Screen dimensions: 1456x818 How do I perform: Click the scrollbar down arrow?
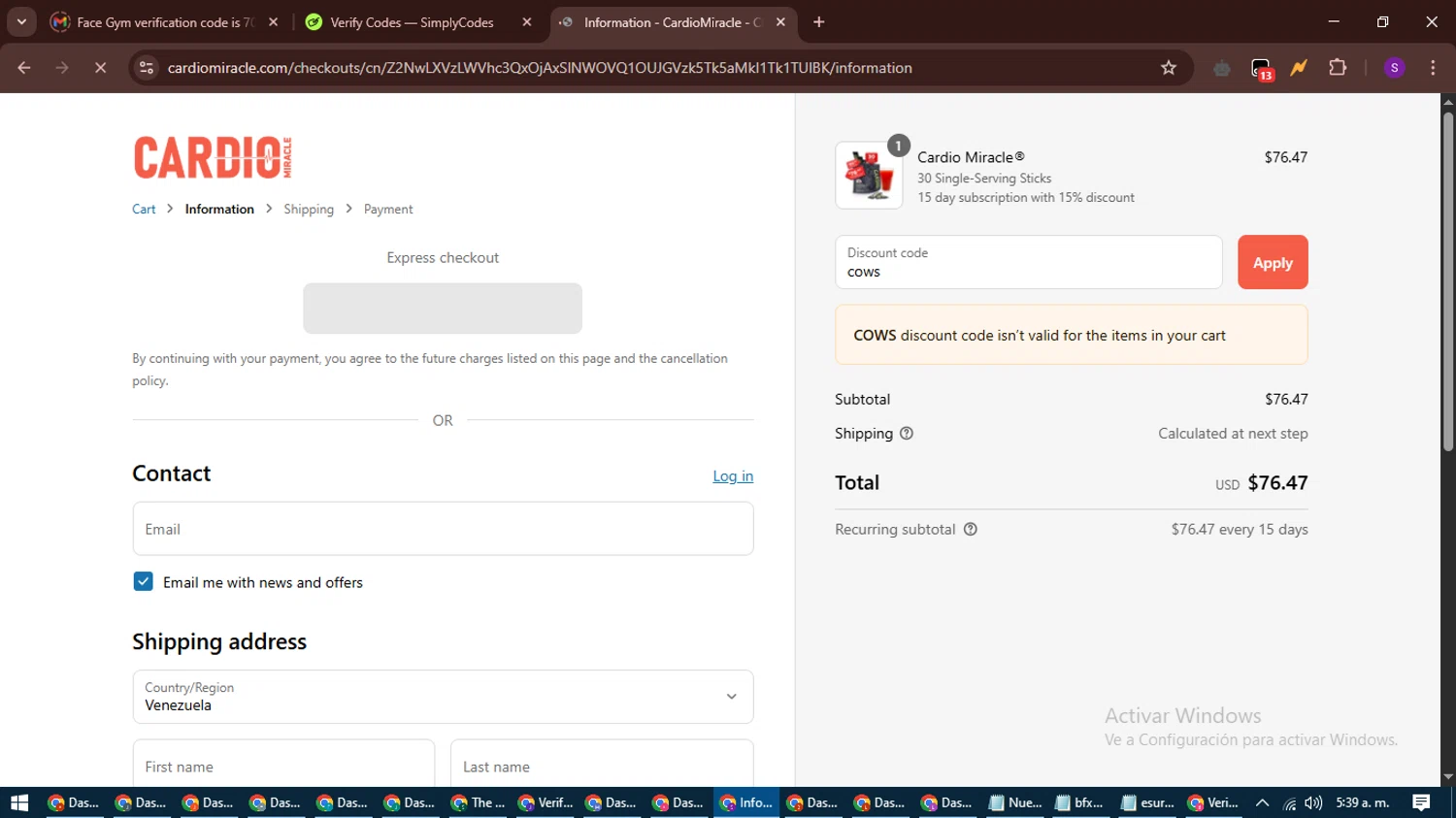(1448, 777)
